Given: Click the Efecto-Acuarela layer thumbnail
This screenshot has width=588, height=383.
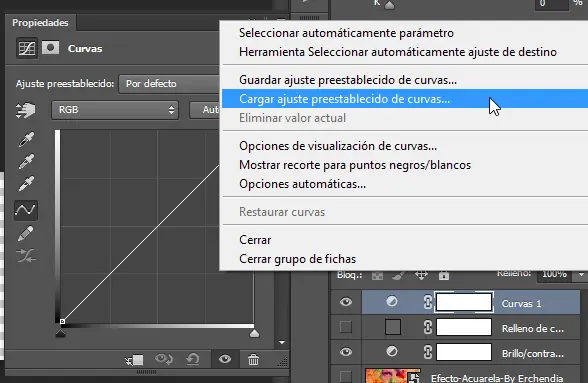Looking at the screenshot, I should (x=392, y=375).
